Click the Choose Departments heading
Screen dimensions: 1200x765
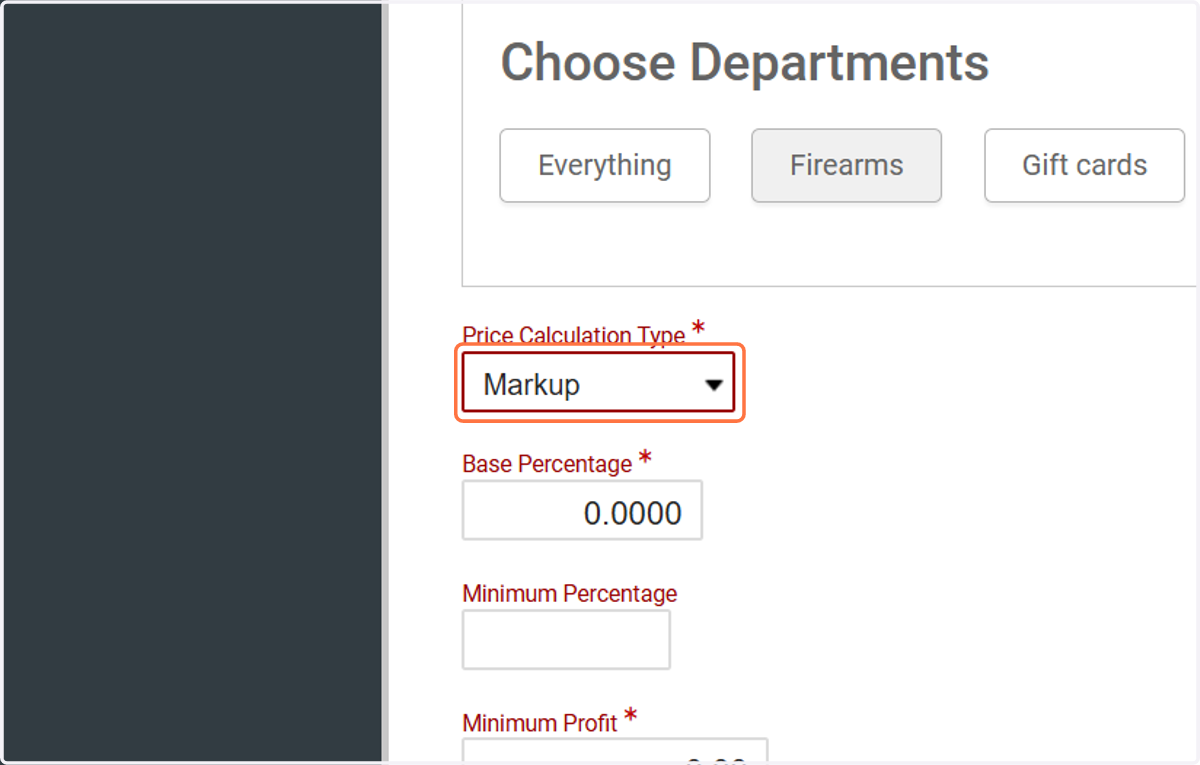745,63
